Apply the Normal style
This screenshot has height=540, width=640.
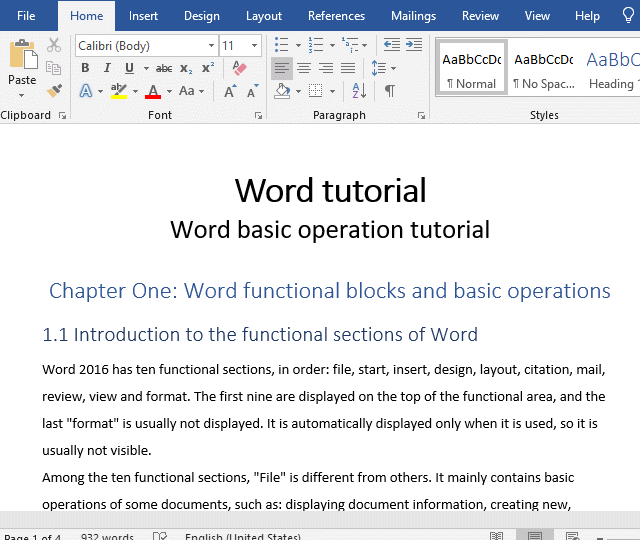coord(471,68)
